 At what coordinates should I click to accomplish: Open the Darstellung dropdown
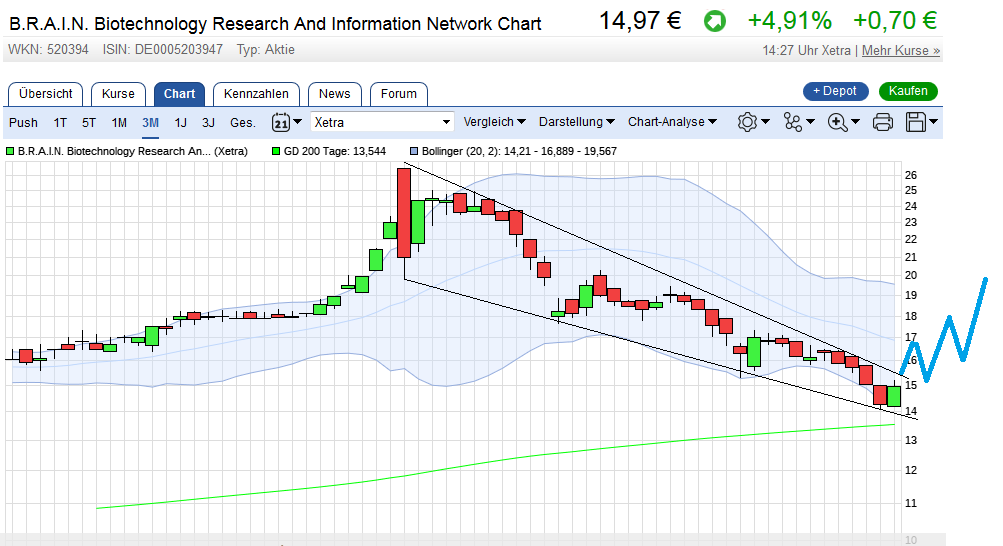tap(576, 122)
